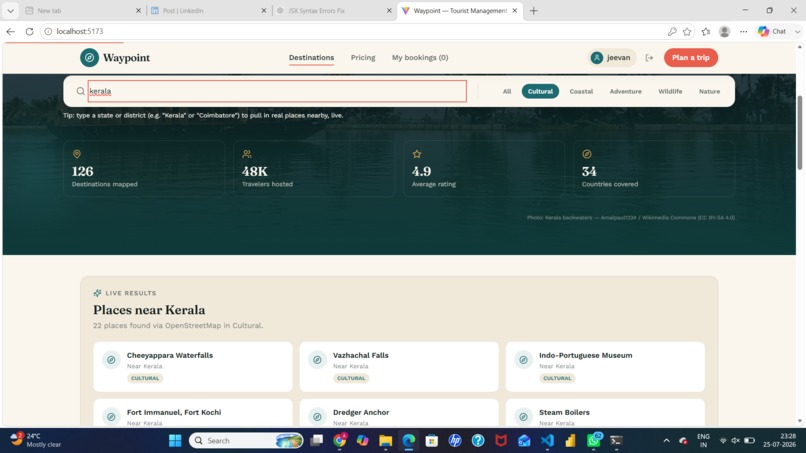Focus the kerala destination search field
This screenshot has height=453, width=806.
pyautogui.click(x=277, y=91)
